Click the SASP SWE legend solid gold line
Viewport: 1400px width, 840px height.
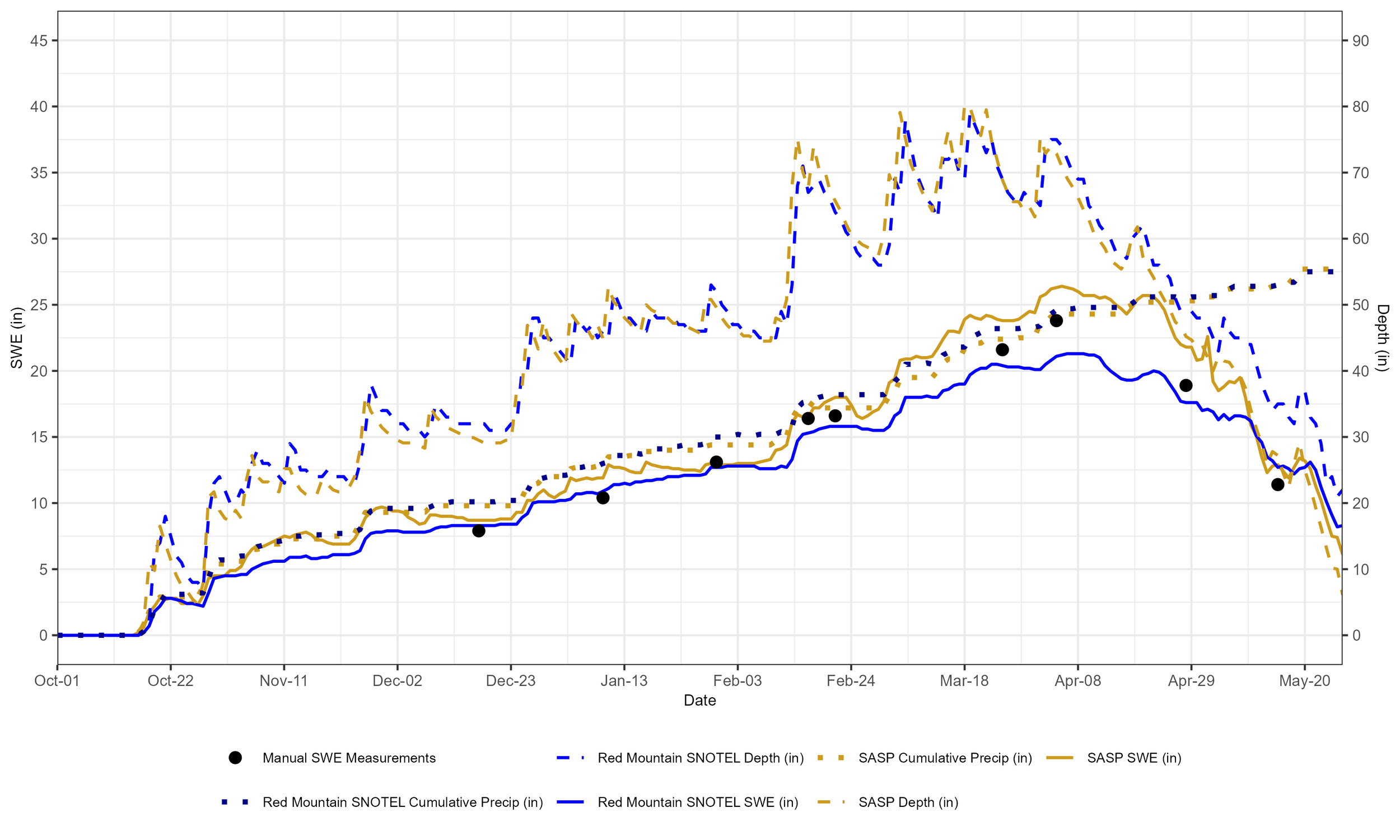pyautogui.click(x=1060, y=758)
